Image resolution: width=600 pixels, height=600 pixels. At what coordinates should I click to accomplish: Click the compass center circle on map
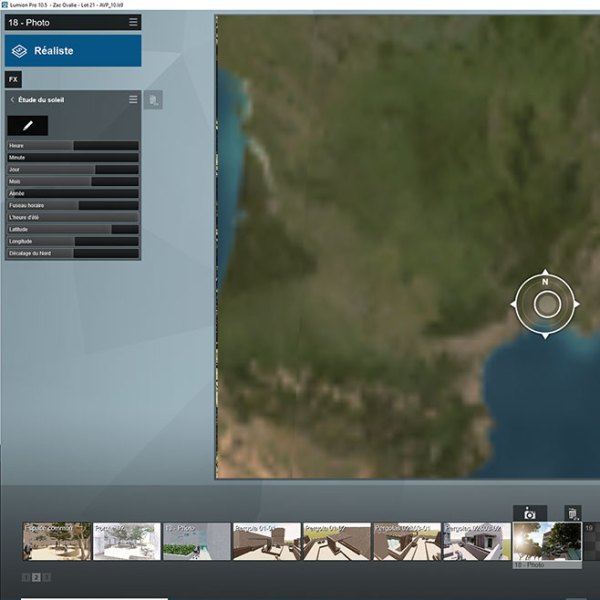547,305
